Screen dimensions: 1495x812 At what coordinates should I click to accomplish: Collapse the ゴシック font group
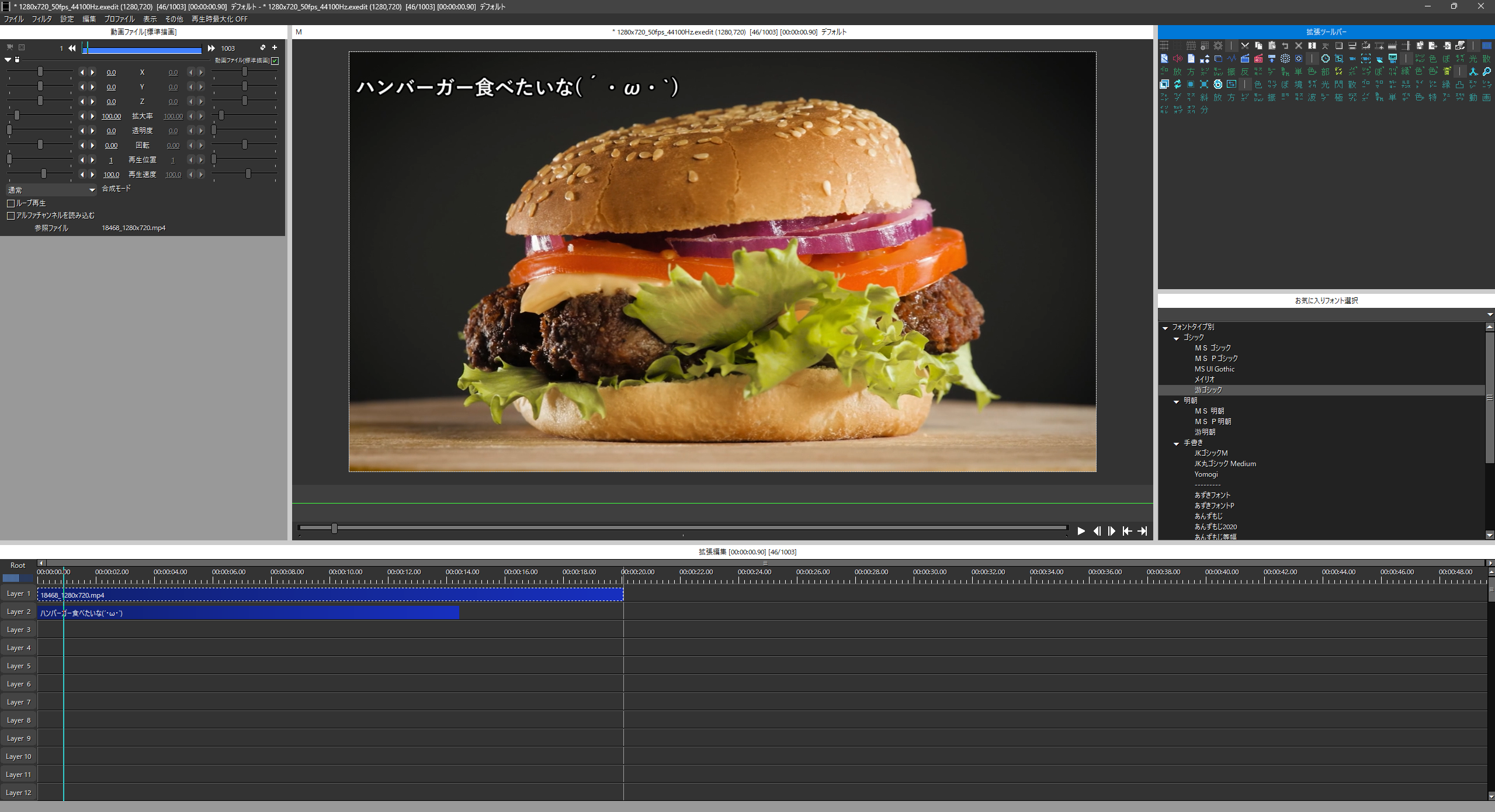1177,338
